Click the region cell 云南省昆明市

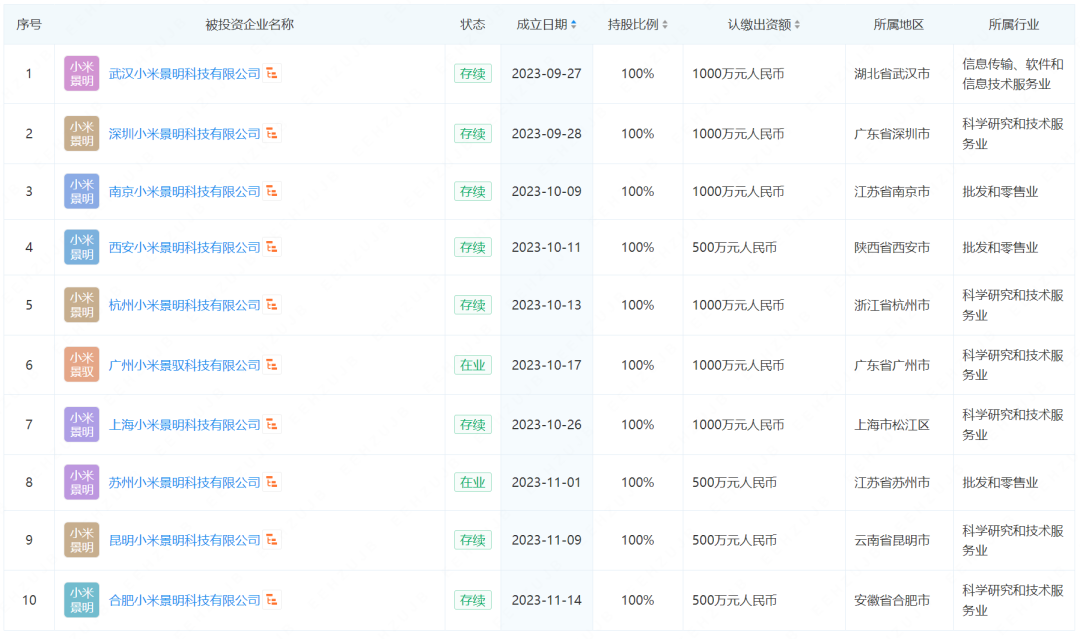892,541
